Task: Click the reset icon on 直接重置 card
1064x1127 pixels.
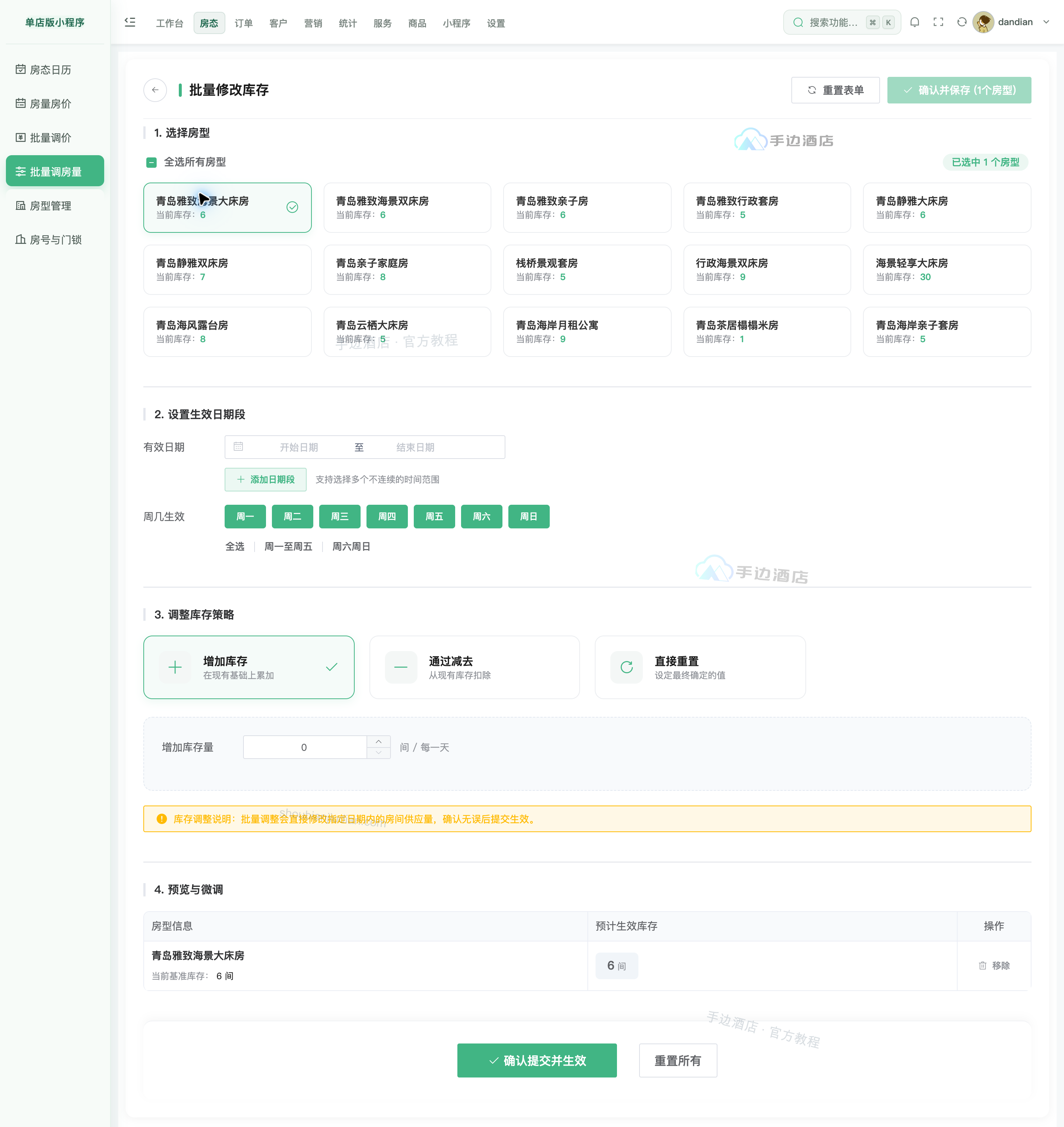Action: [x=626, y=667]
